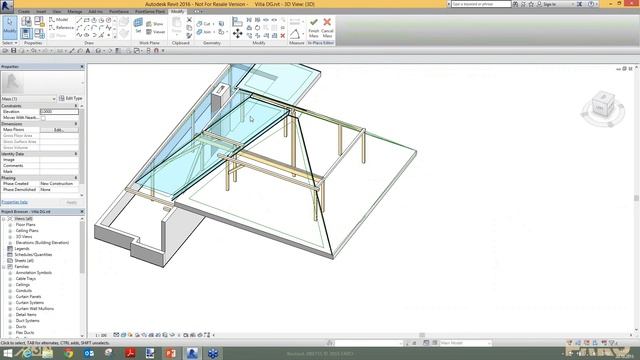Toggle the Properties palette button in ribbon
Viewport: 640px width, 360px height.
26,33
